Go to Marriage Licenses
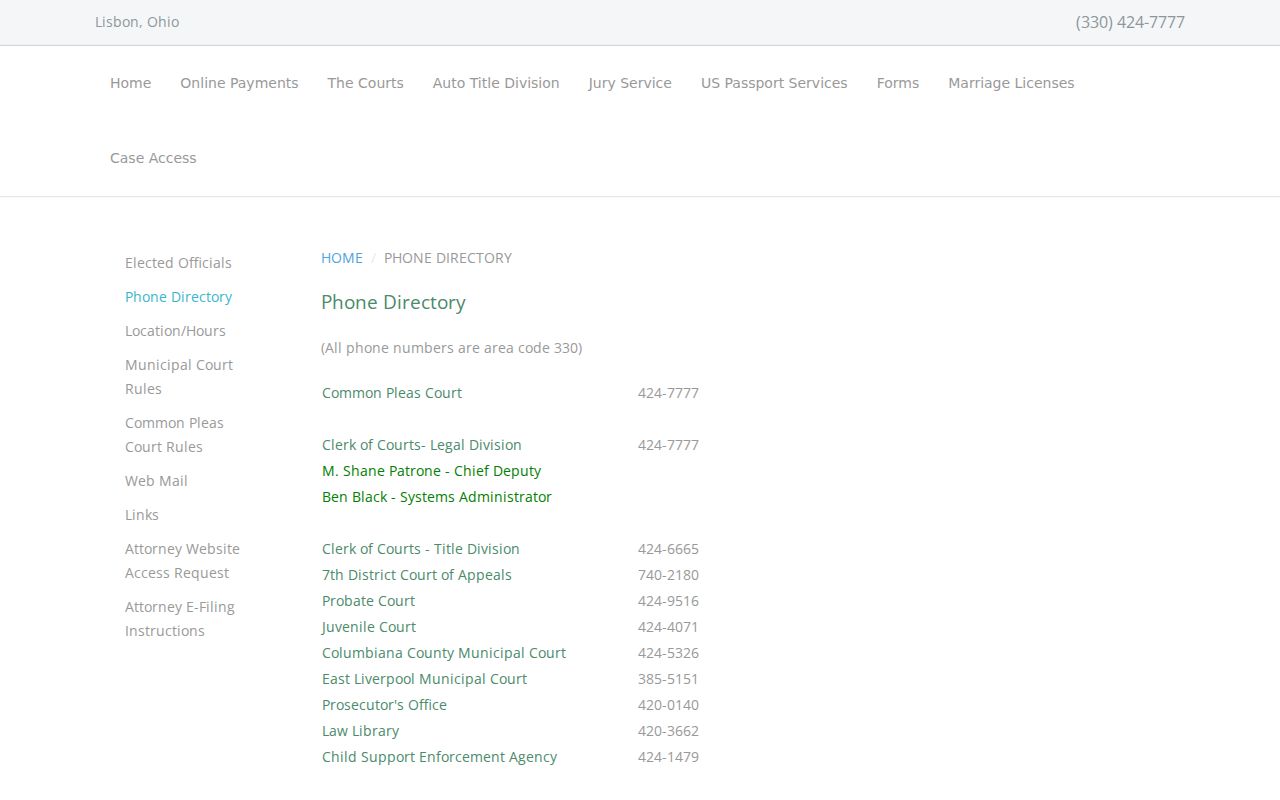 pos(1011,83)
